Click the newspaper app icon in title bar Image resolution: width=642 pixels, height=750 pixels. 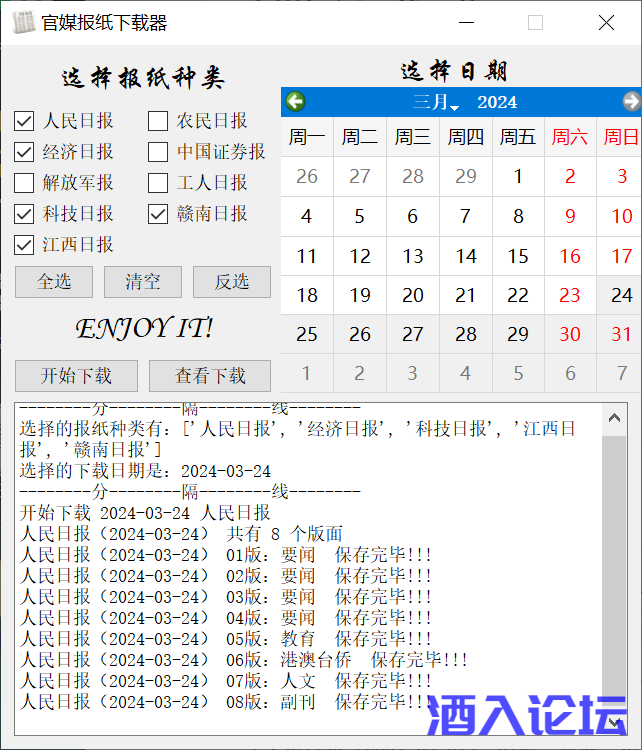point(22,22)
